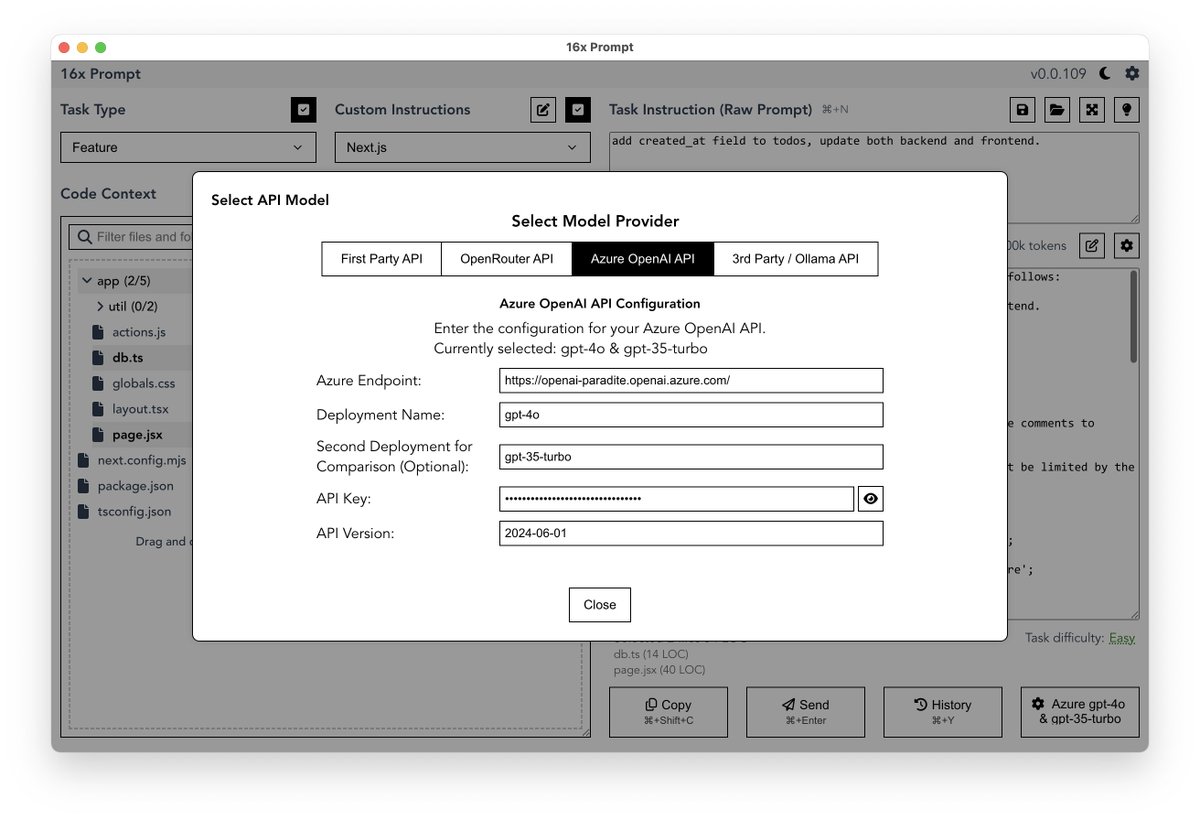The height and width of the screenshot is (820, 1200).
Task: Switch to OpenRouter API tab
Action: click(507, 258)
